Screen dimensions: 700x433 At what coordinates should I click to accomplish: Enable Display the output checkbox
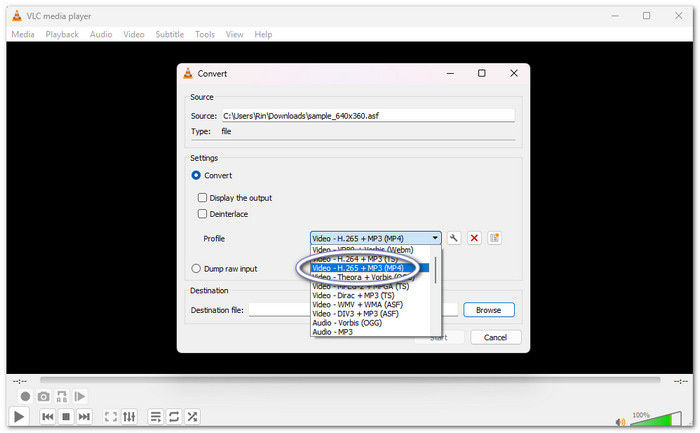coord(202,198)
